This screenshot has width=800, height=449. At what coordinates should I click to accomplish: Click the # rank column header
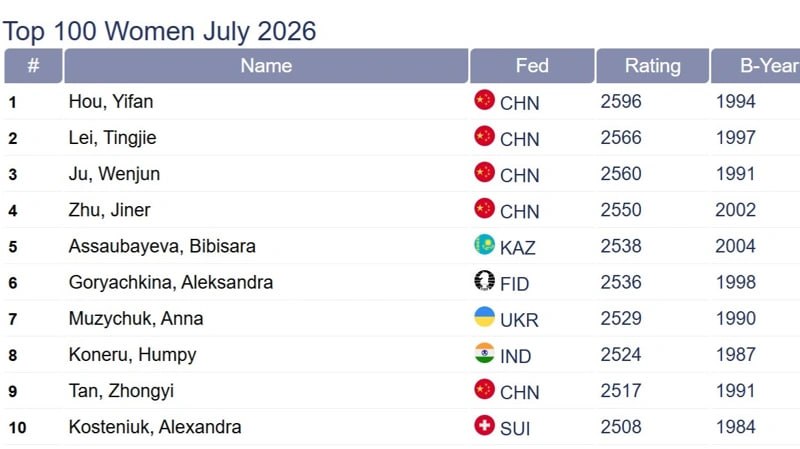click(33, 66)
